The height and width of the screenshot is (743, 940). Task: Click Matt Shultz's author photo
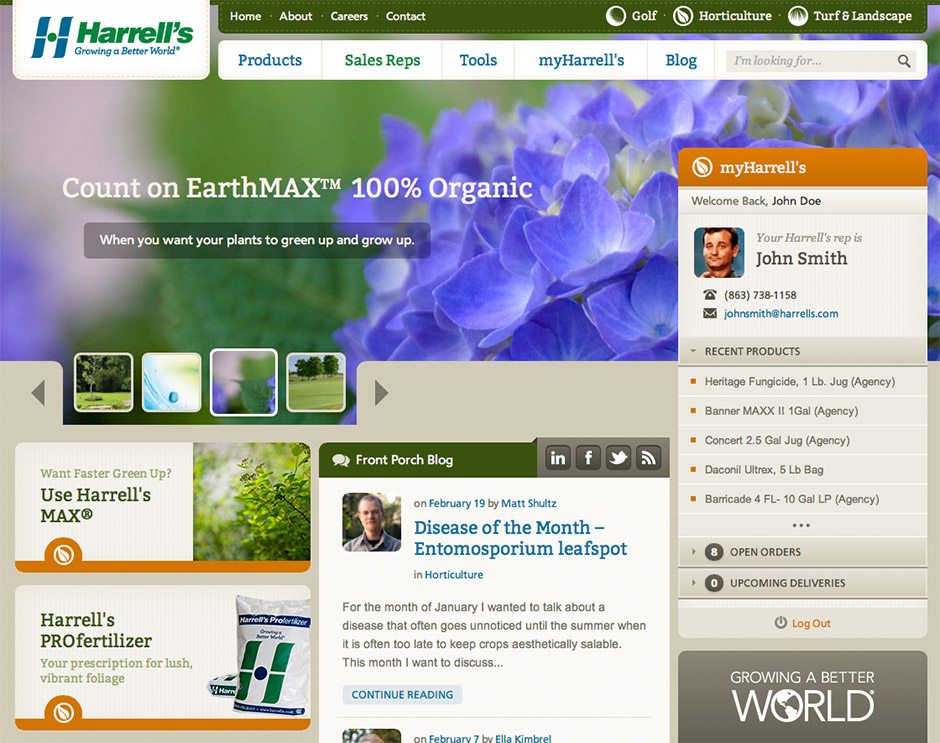(x=372, y=522)
